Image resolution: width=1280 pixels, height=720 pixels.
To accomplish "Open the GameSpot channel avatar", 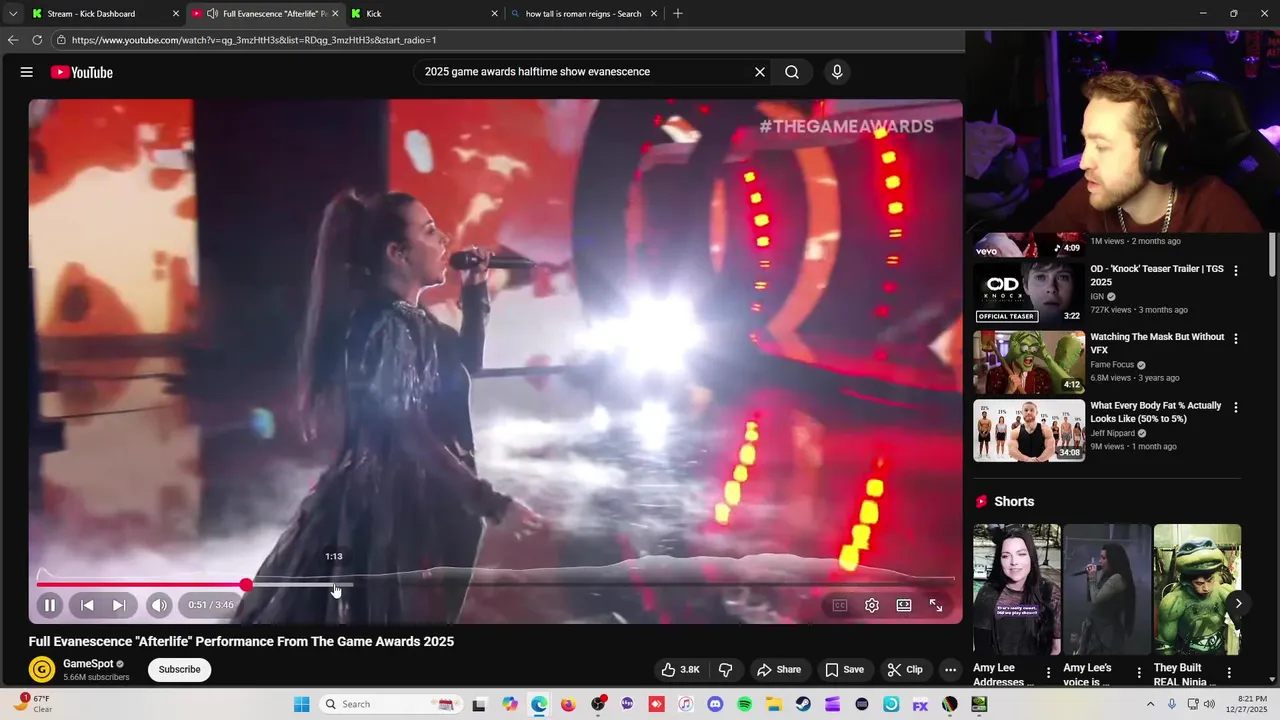I will (42, 669).
